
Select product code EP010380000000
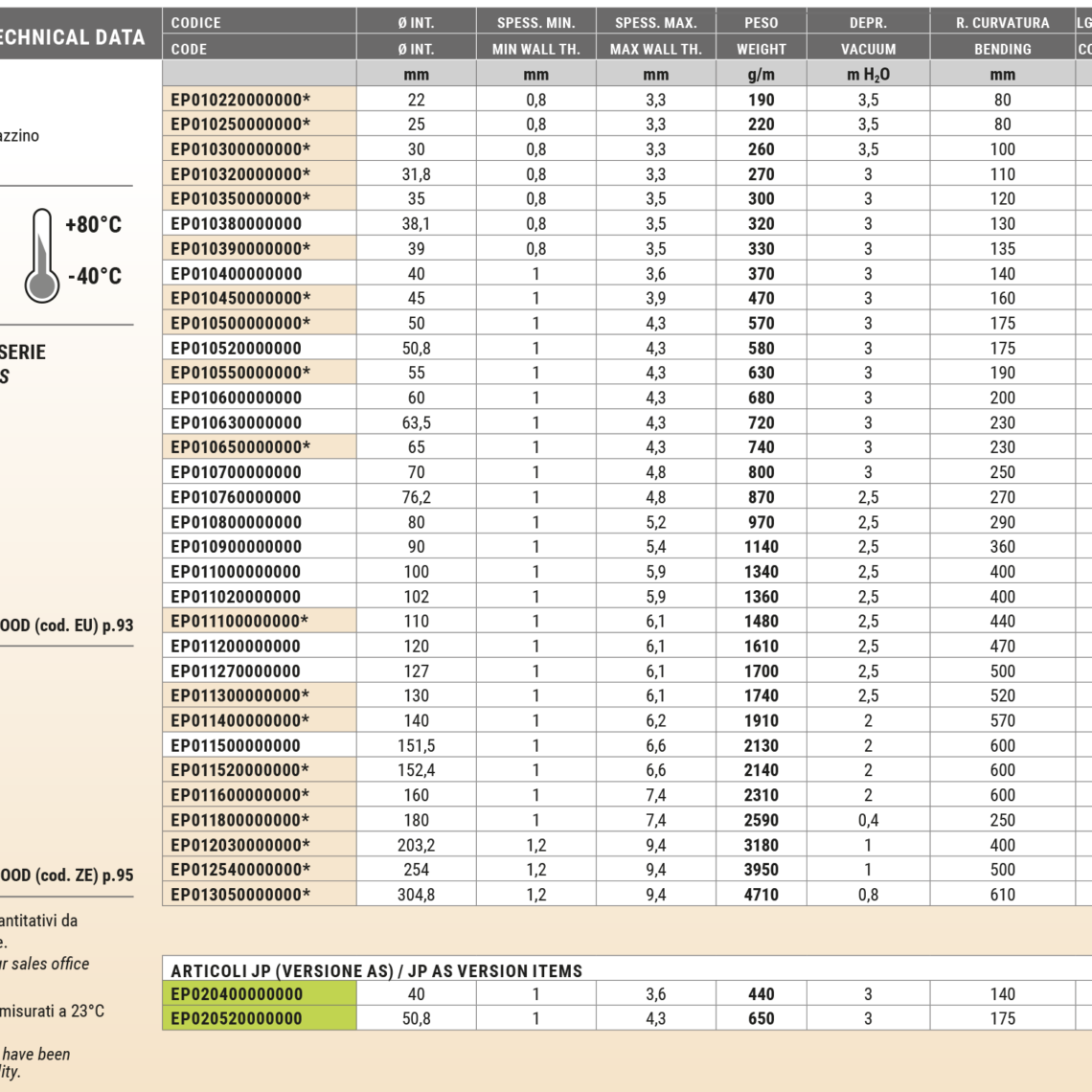(237, 223)
